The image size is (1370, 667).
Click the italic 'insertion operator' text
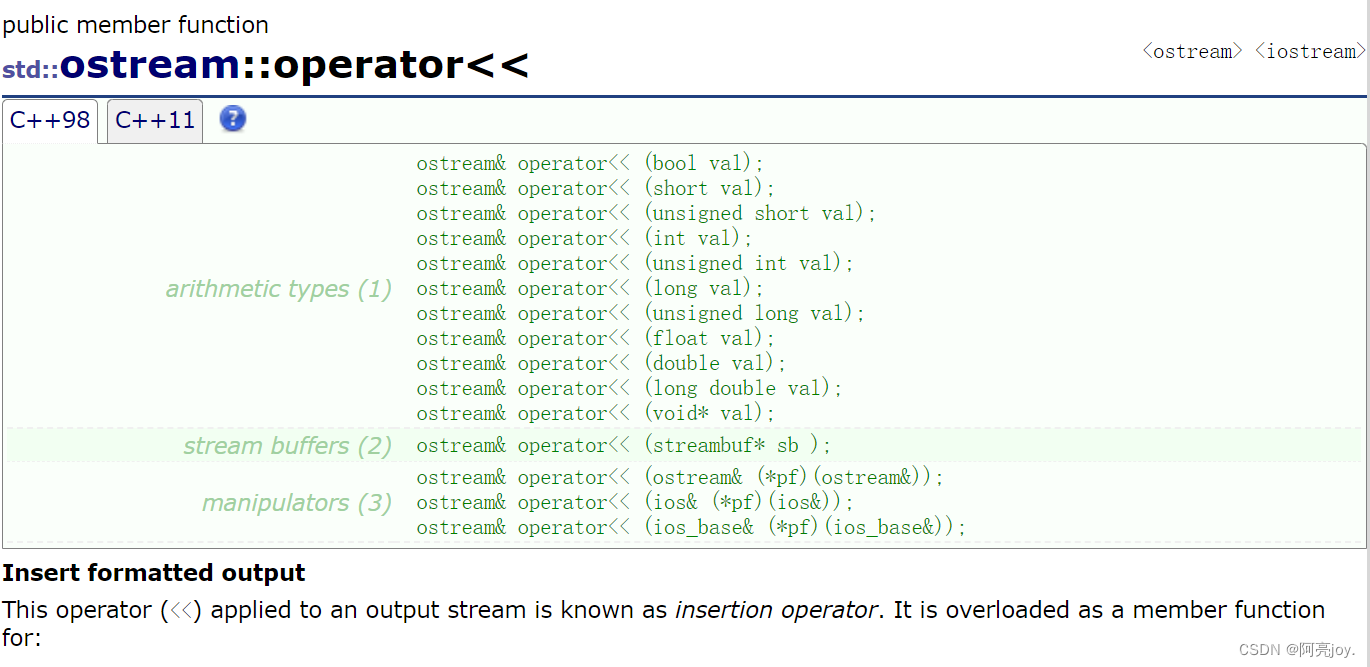776,610
